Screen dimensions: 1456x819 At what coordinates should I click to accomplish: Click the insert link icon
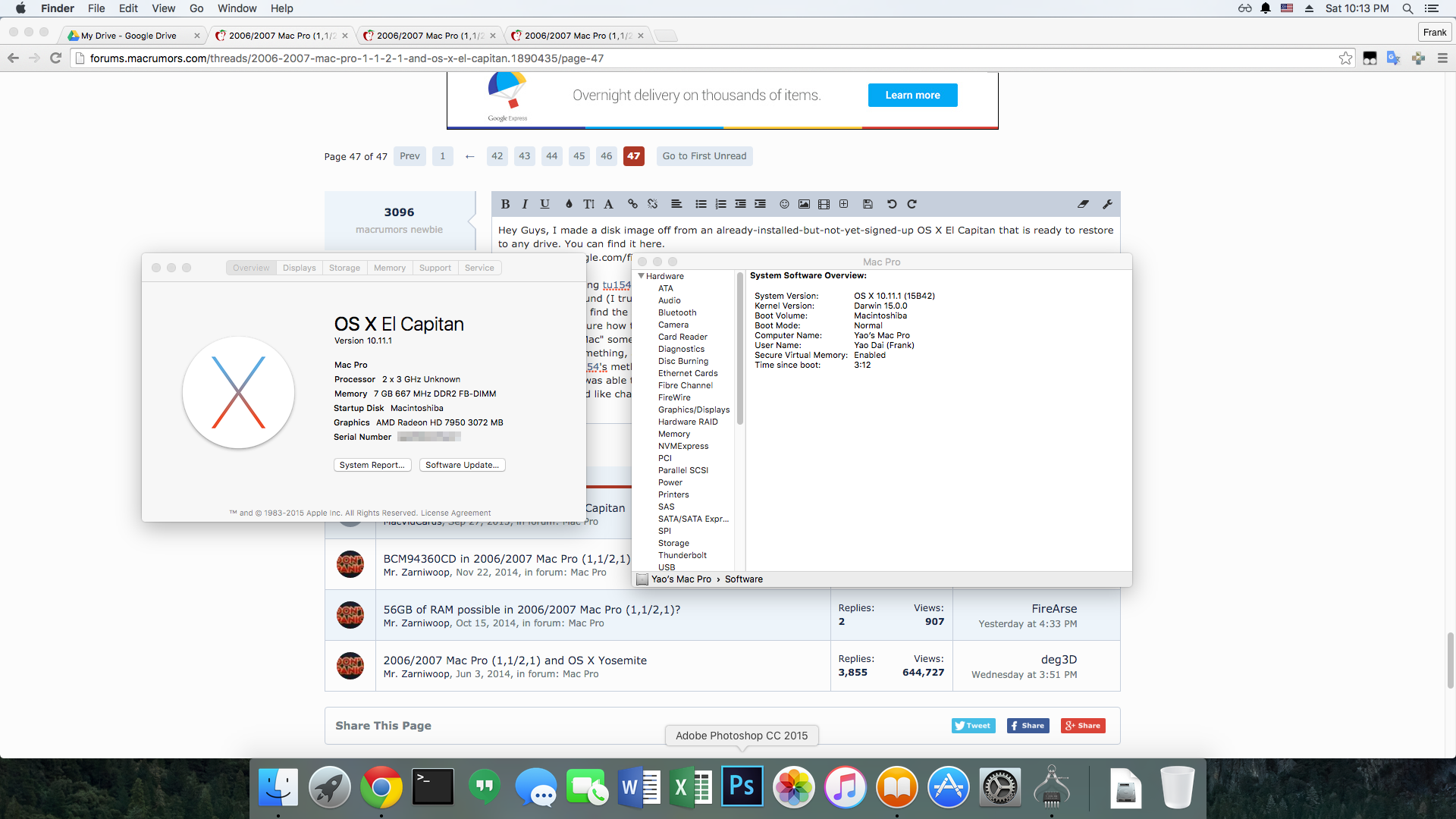point(632,204)
